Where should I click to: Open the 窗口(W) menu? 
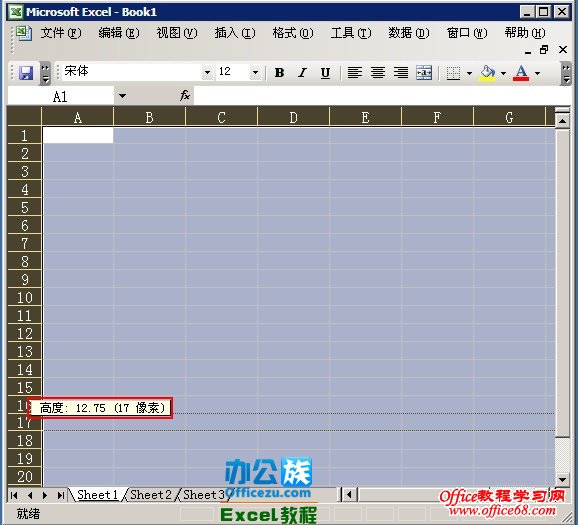click(x=467, y=33)
